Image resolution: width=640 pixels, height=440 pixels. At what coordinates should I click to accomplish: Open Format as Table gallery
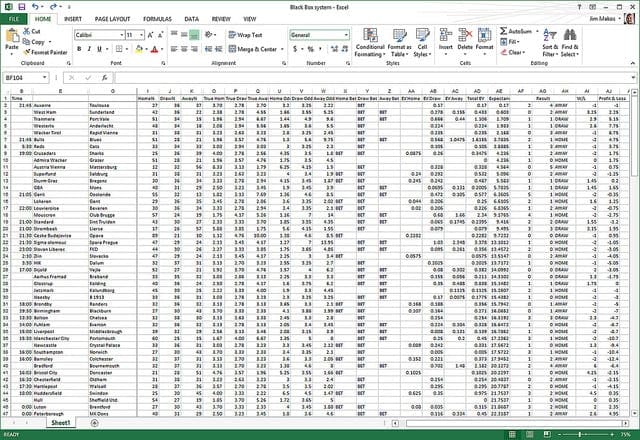point(399,42)
